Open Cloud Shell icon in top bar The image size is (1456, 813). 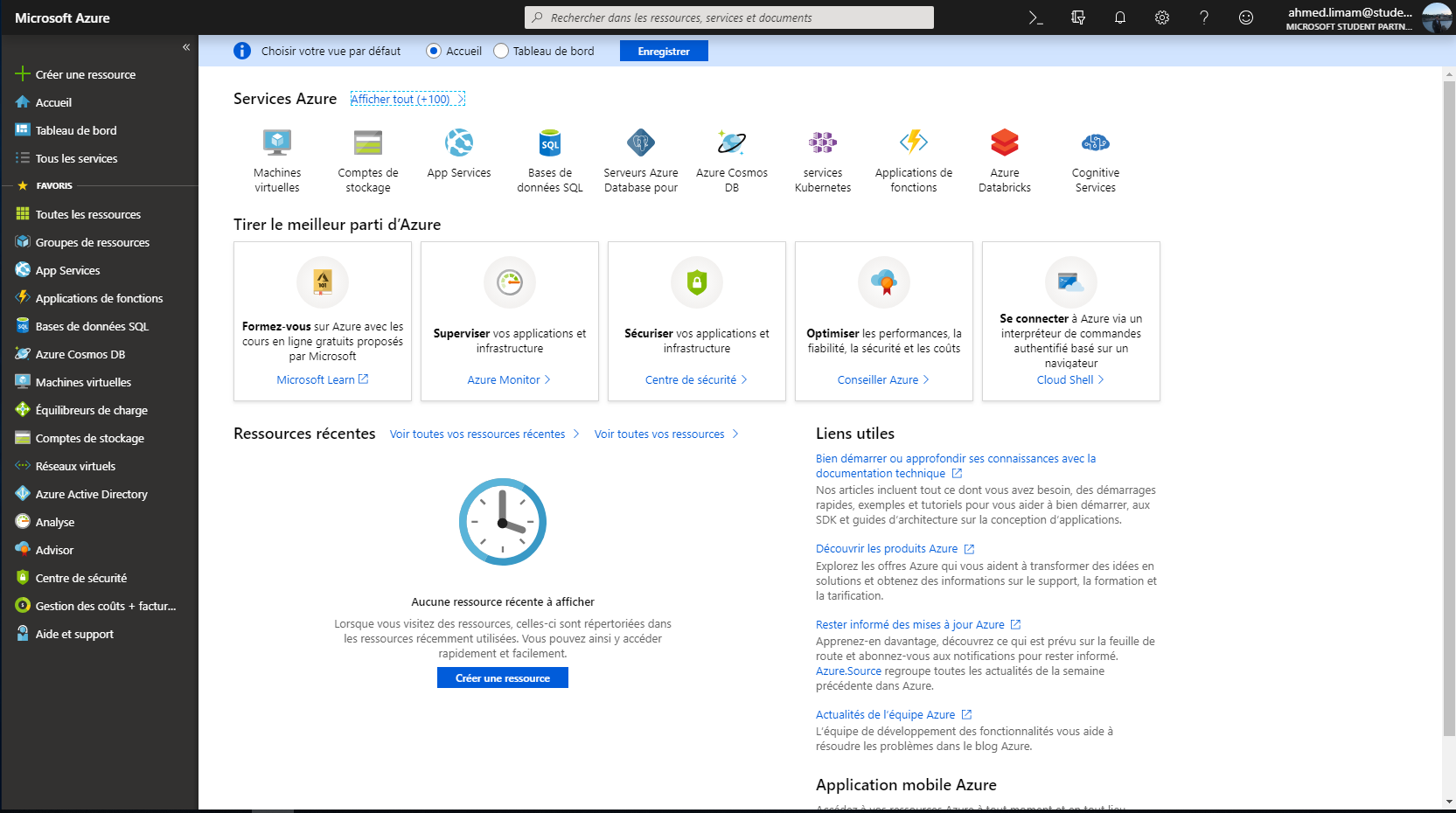click(1036, 17)
